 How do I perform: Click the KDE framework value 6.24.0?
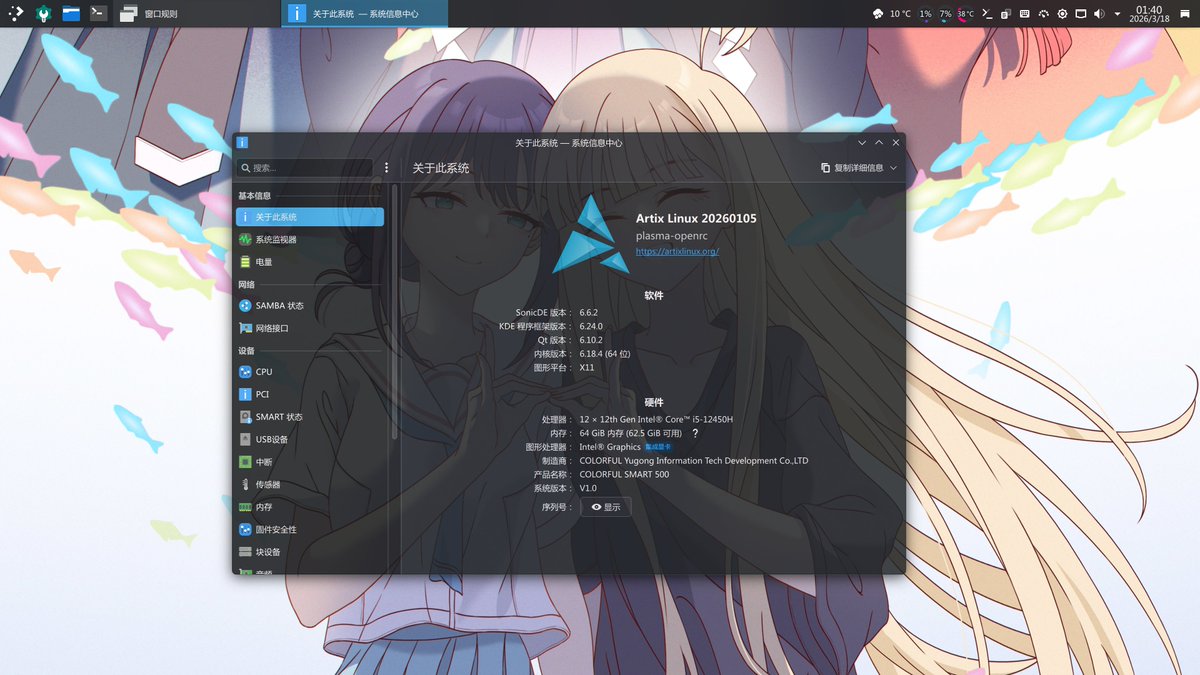click(x=591, y=326)
